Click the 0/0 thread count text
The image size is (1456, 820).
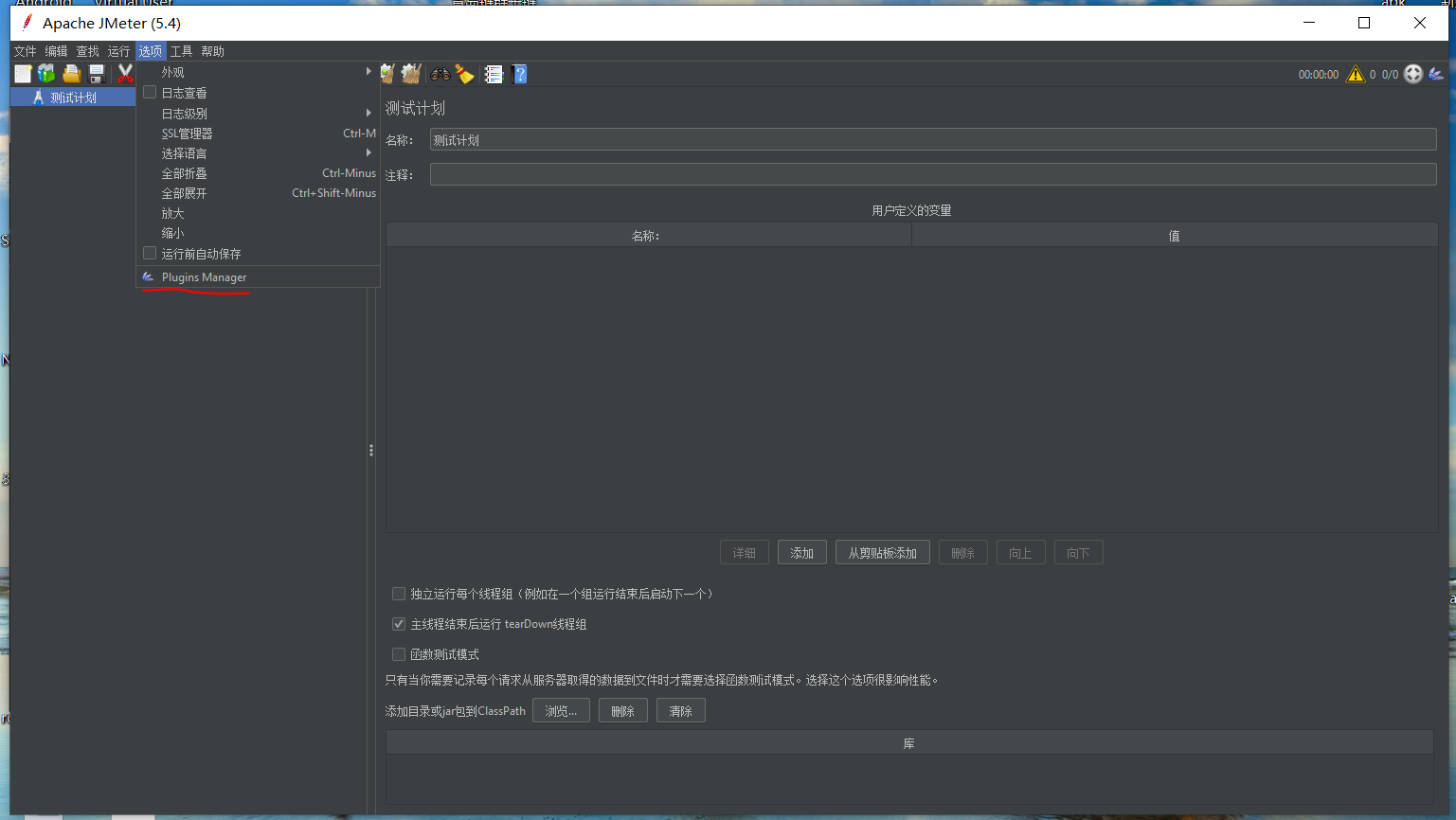(x=1390, y=75)
